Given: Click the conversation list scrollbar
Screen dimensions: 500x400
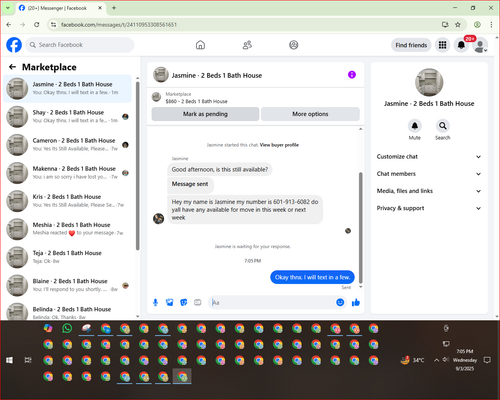Looking at the screenshot, I should [x=137, y=166].
